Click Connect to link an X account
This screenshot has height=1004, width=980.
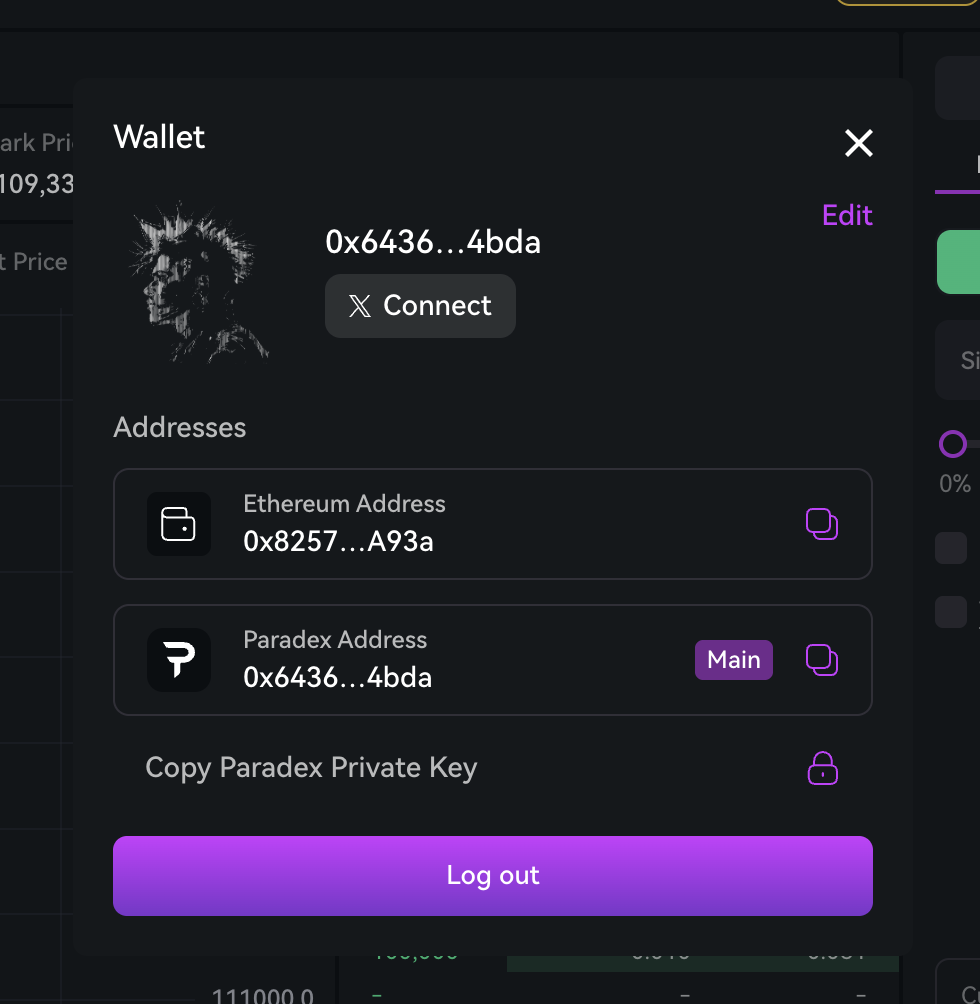click(420, 306)
